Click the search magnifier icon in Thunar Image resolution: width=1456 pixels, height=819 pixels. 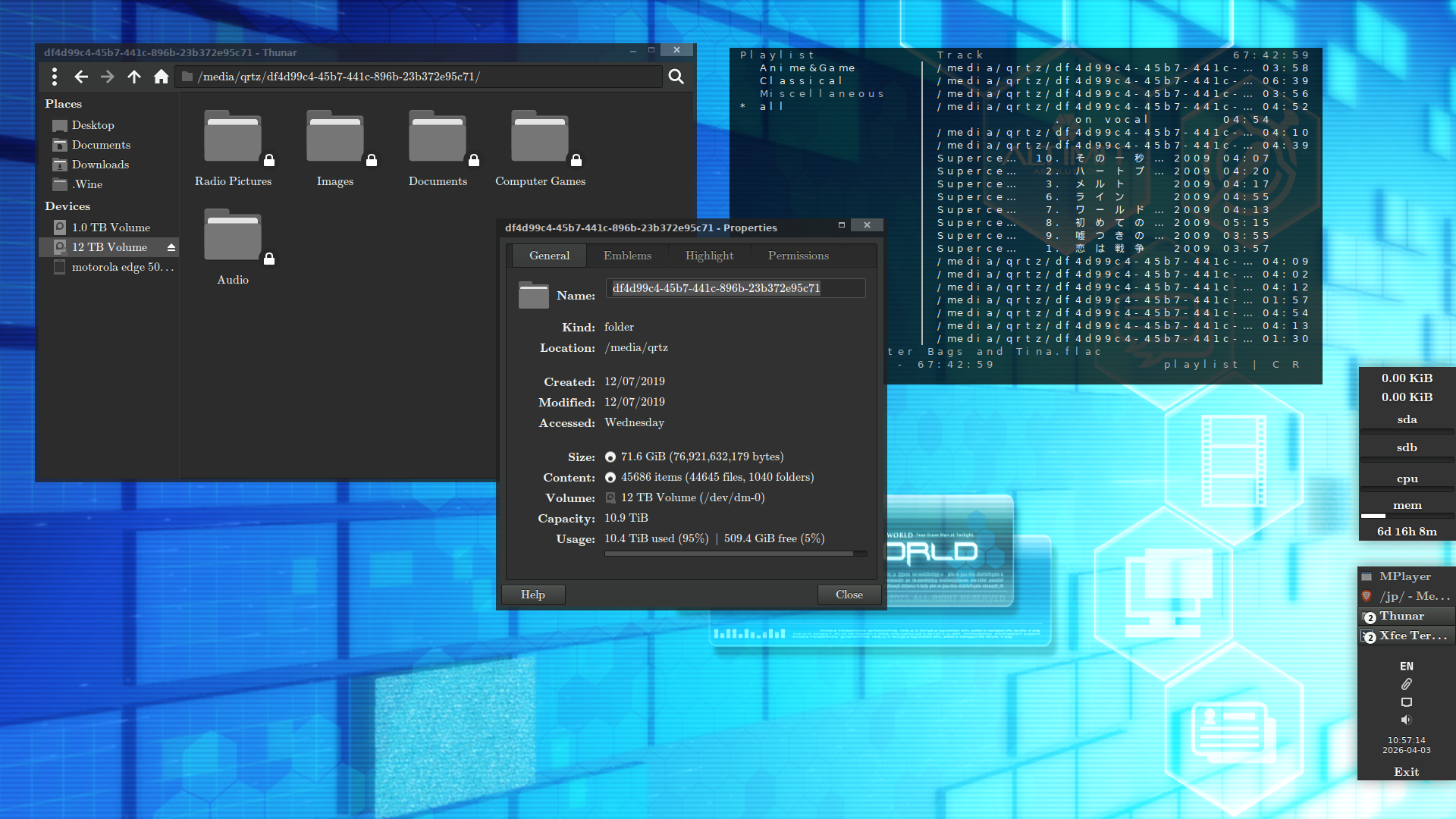676,77
